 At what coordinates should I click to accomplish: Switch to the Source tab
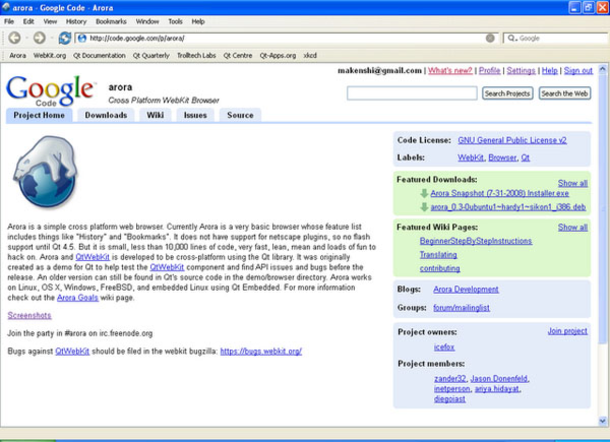click(240, 115)
